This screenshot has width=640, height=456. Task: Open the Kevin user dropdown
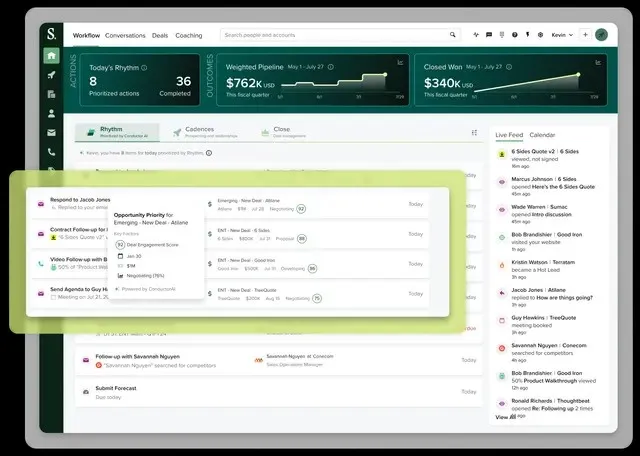click(x=562, y=35)
